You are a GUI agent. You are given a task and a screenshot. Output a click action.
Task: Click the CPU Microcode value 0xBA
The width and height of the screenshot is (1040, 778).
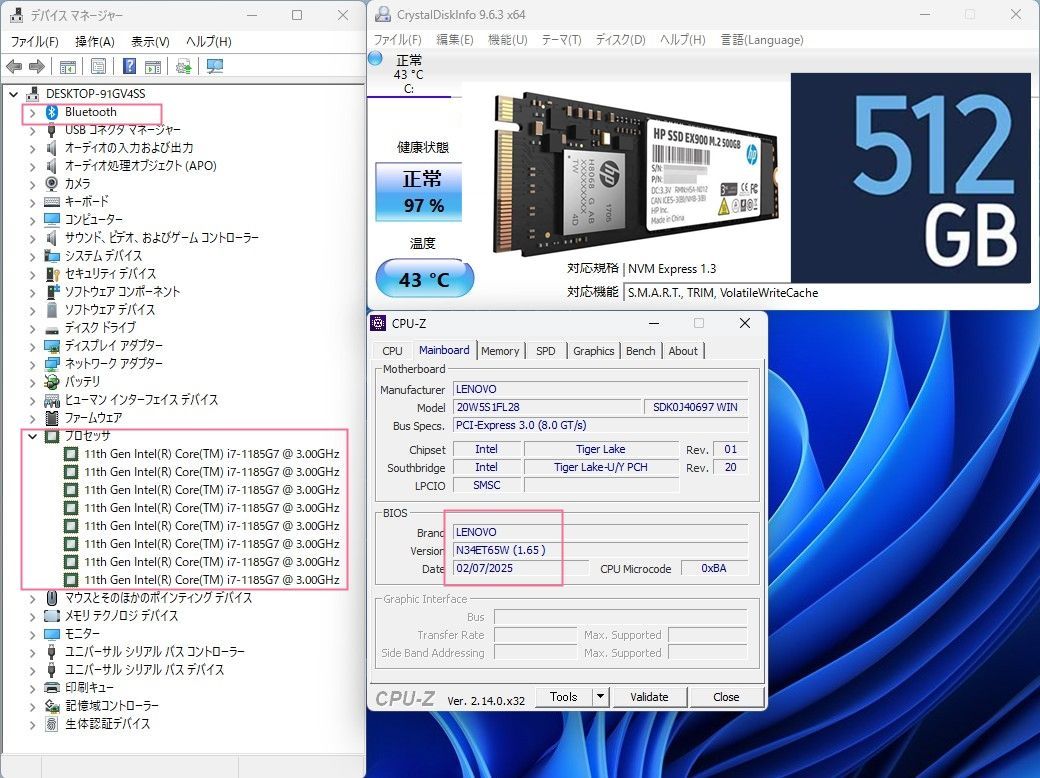pos(714,568)
